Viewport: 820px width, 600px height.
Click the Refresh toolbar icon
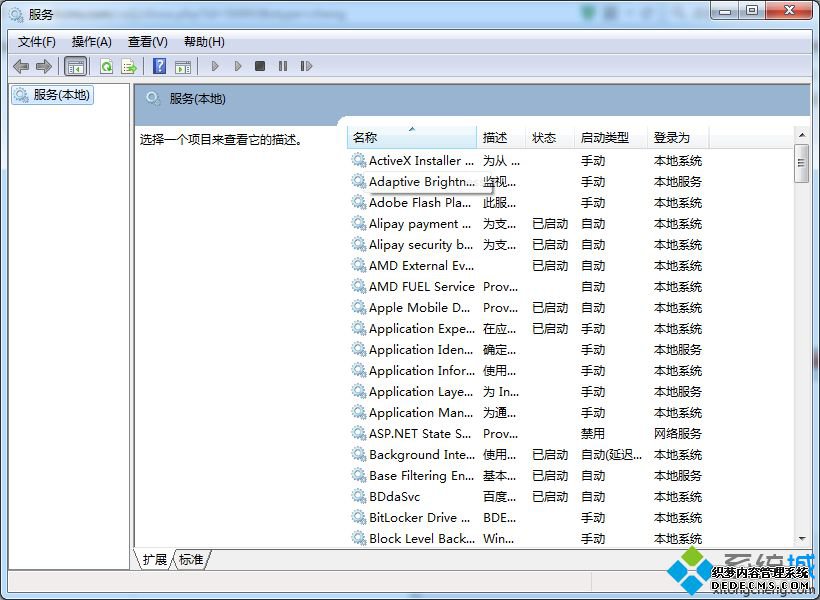[x=106, y=66]
